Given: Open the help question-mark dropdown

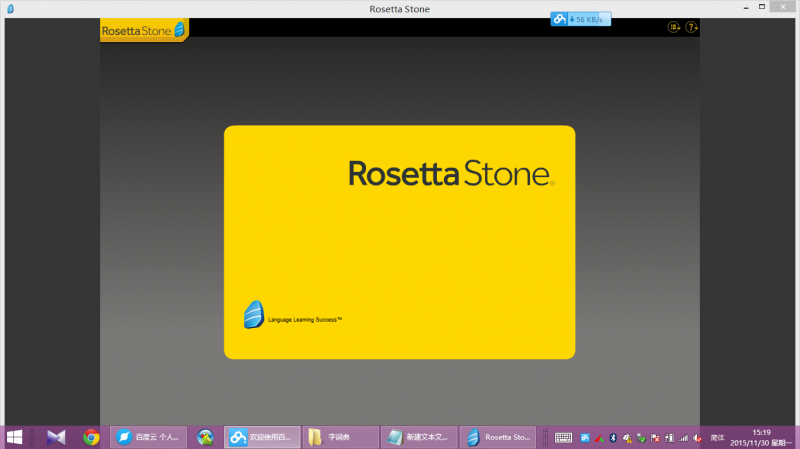Looking at the screenshot, I should point(691,27).
